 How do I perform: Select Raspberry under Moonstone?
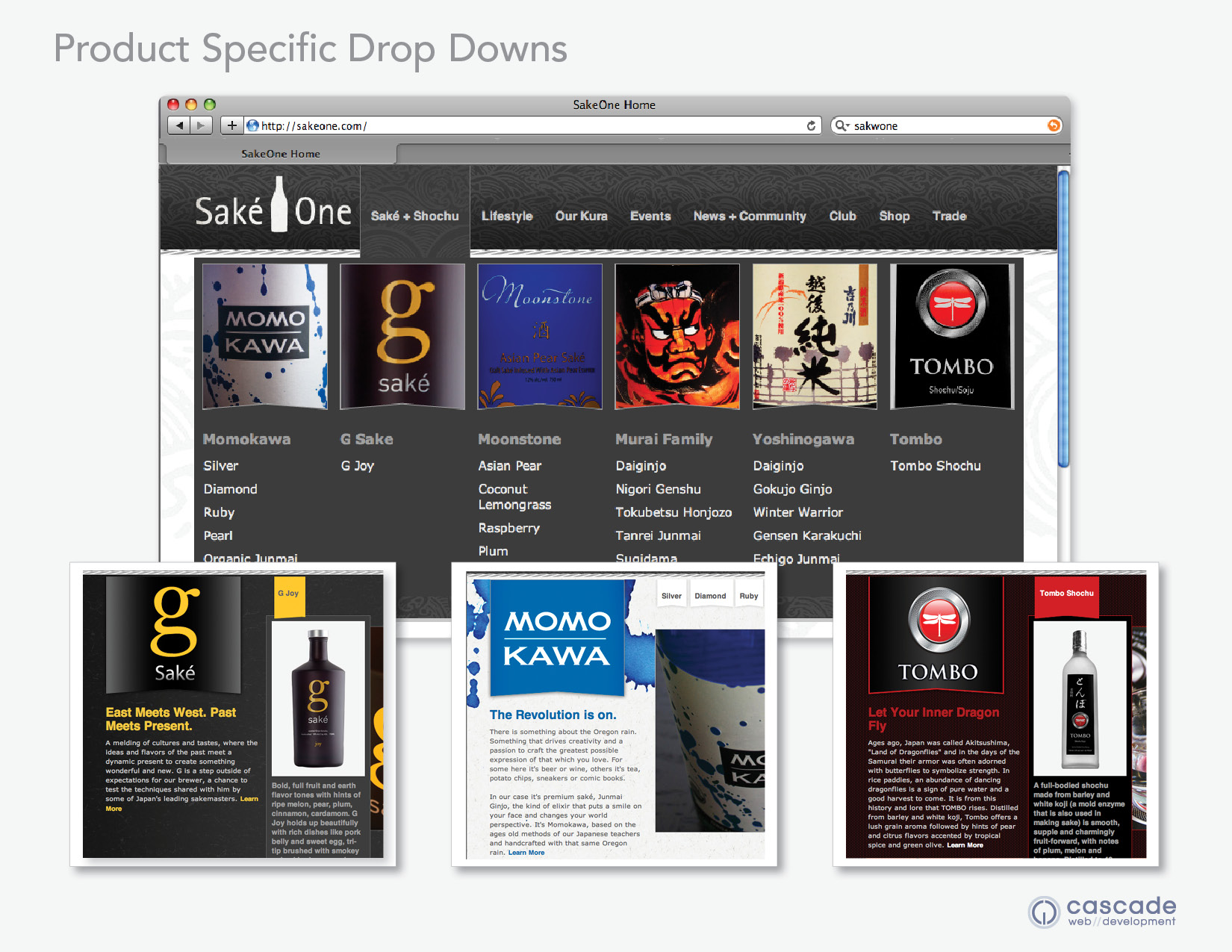point(509,528)
